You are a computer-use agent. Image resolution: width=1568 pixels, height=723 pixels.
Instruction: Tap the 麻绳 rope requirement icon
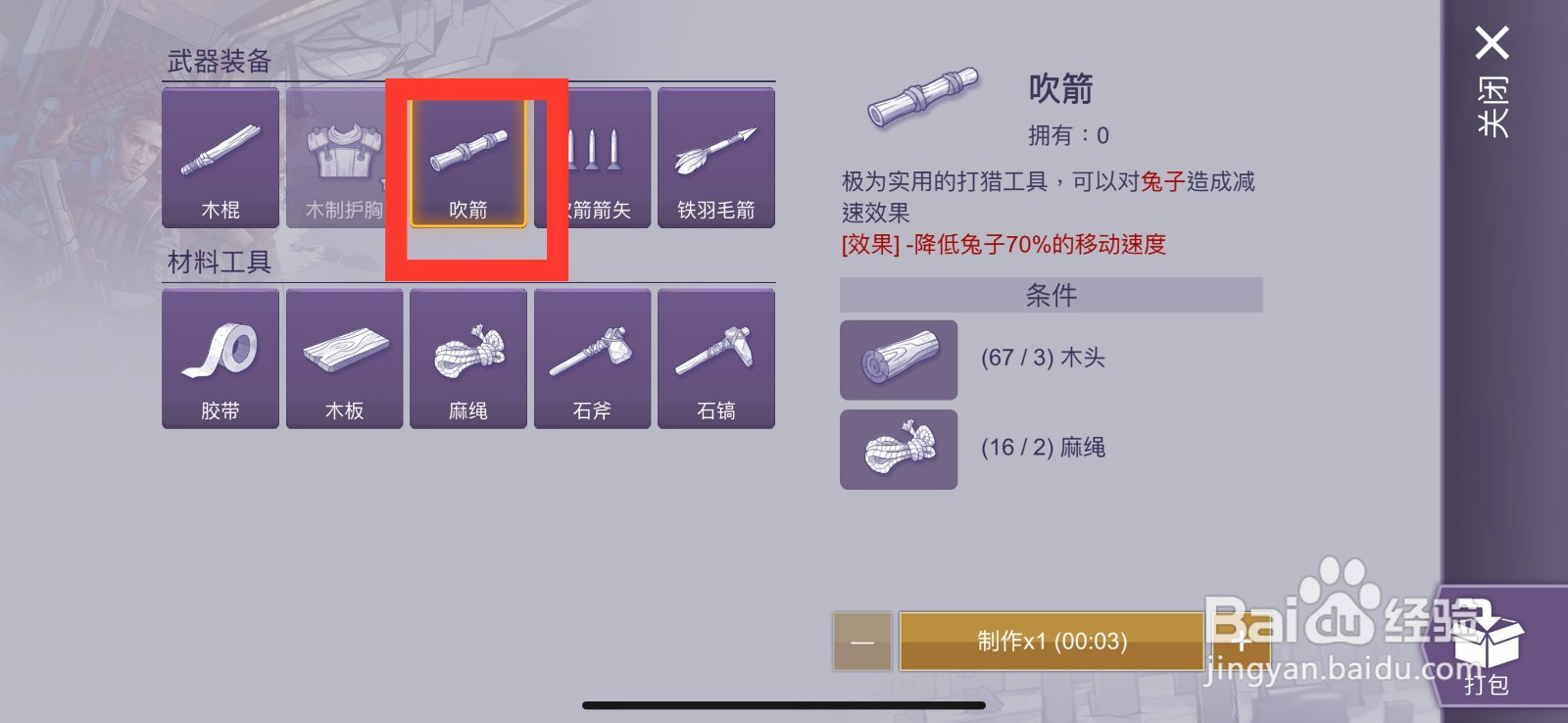899,450
